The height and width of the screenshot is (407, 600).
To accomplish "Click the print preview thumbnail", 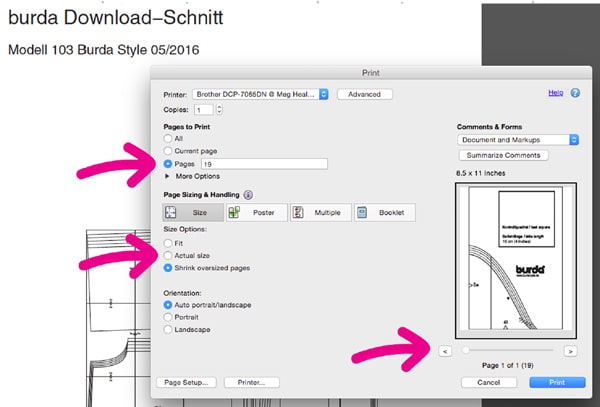I will tap(516, 260).
